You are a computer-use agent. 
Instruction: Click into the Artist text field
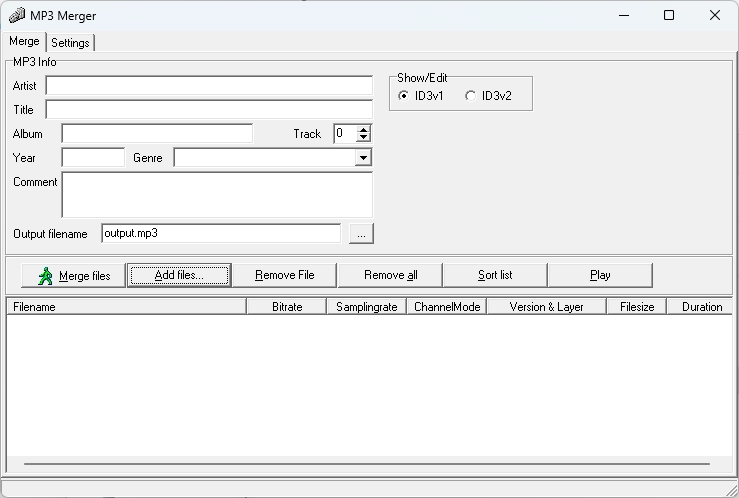pyautogui.click(x=209, y=86)
